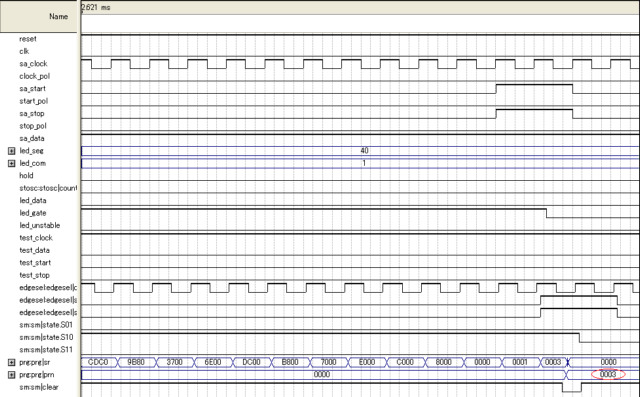Select the sa_stop signal name
Screen dimensions: 640x397
[32, 113]
